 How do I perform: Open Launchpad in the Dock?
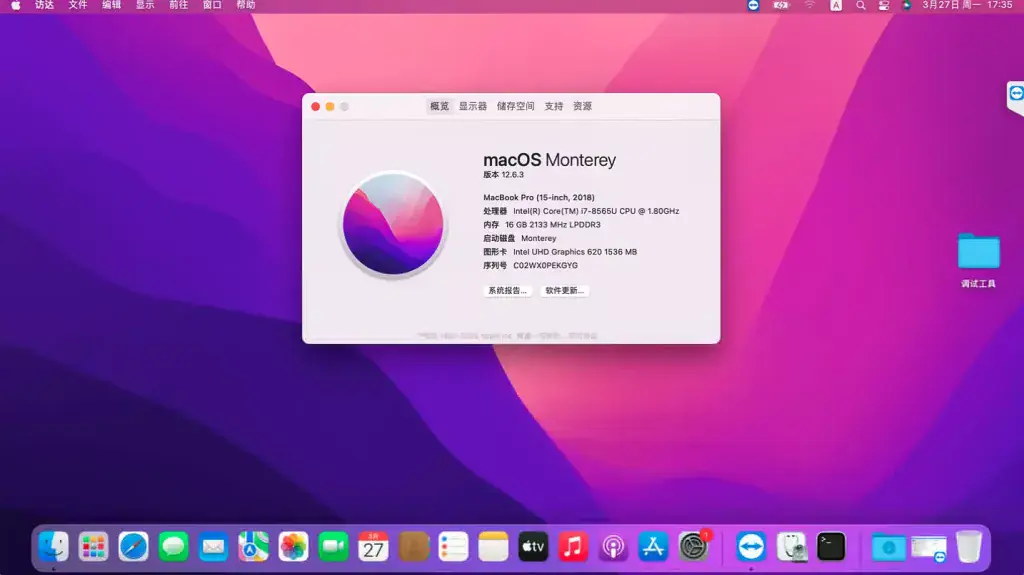[x=93, y=547]
